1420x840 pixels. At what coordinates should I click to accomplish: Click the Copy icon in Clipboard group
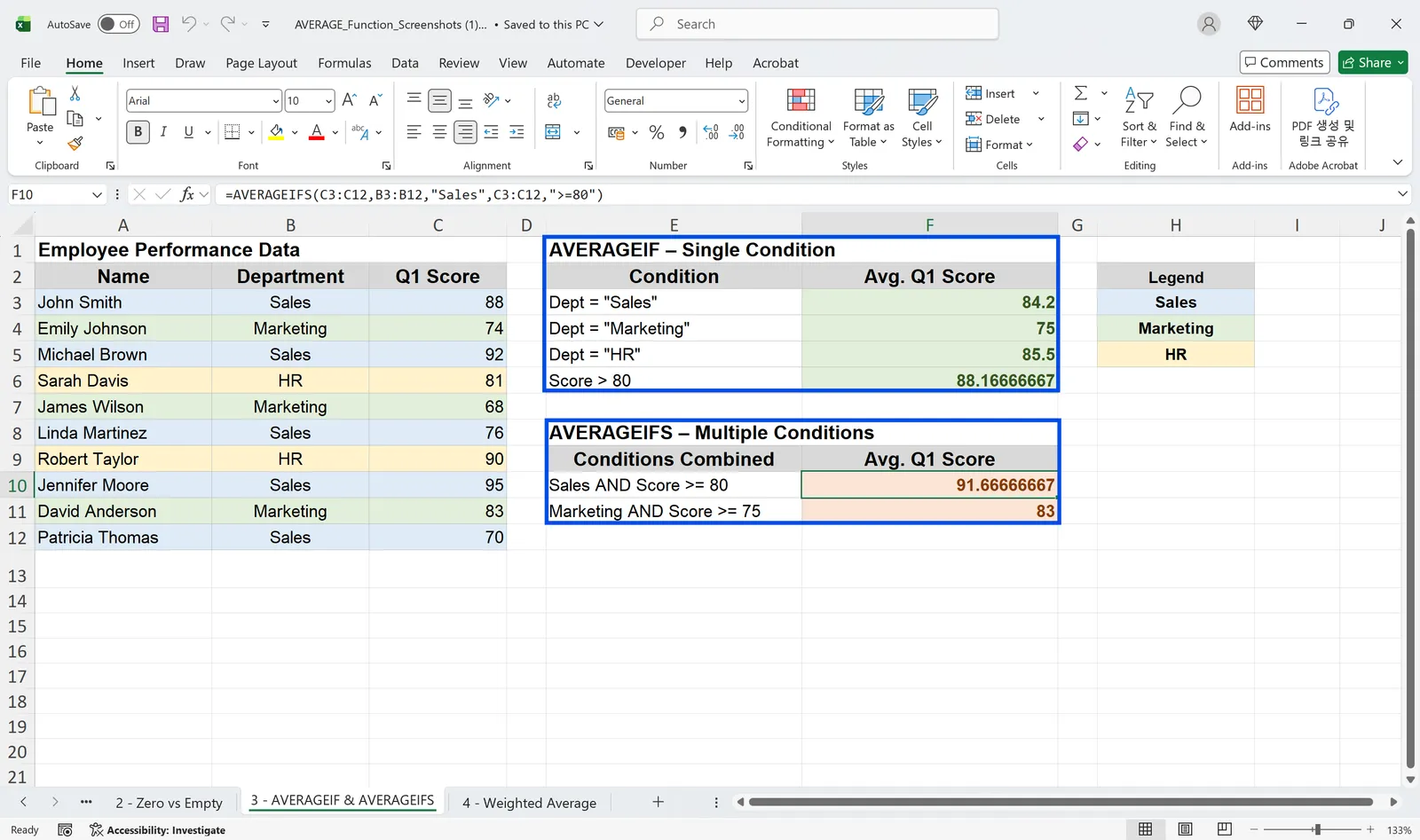[75, 118]
